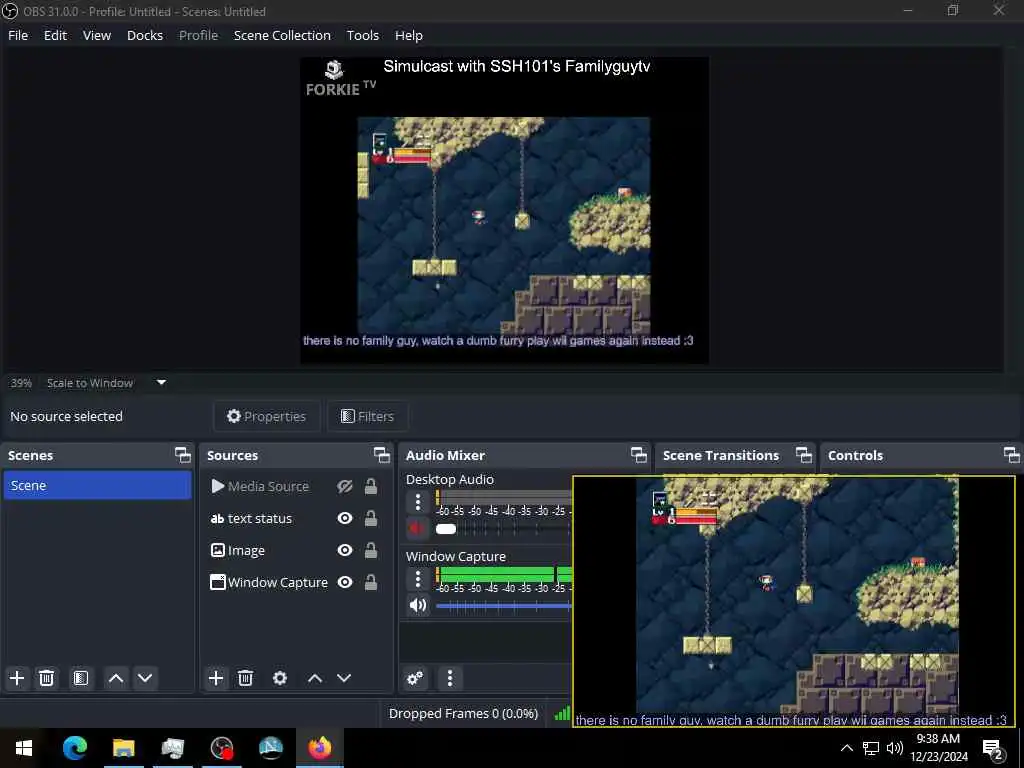
Task: Open the Scale to Window dropdown
Action: (x=161, y=383)
